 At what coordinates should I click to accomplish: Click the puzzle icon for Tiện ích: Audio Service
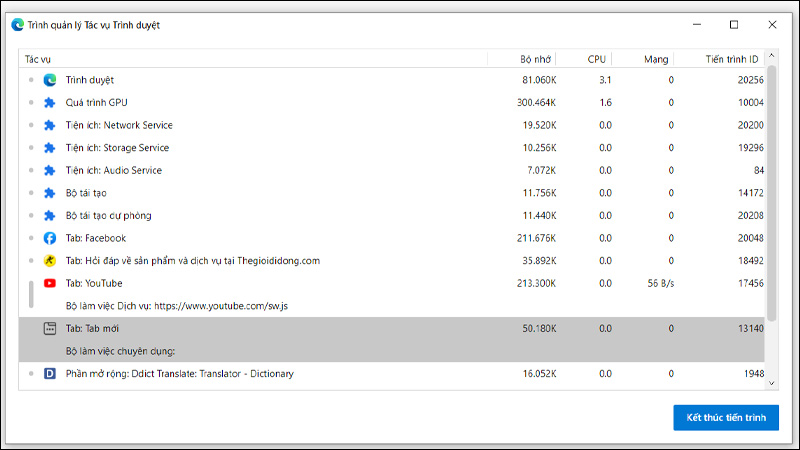click(49, 170)
